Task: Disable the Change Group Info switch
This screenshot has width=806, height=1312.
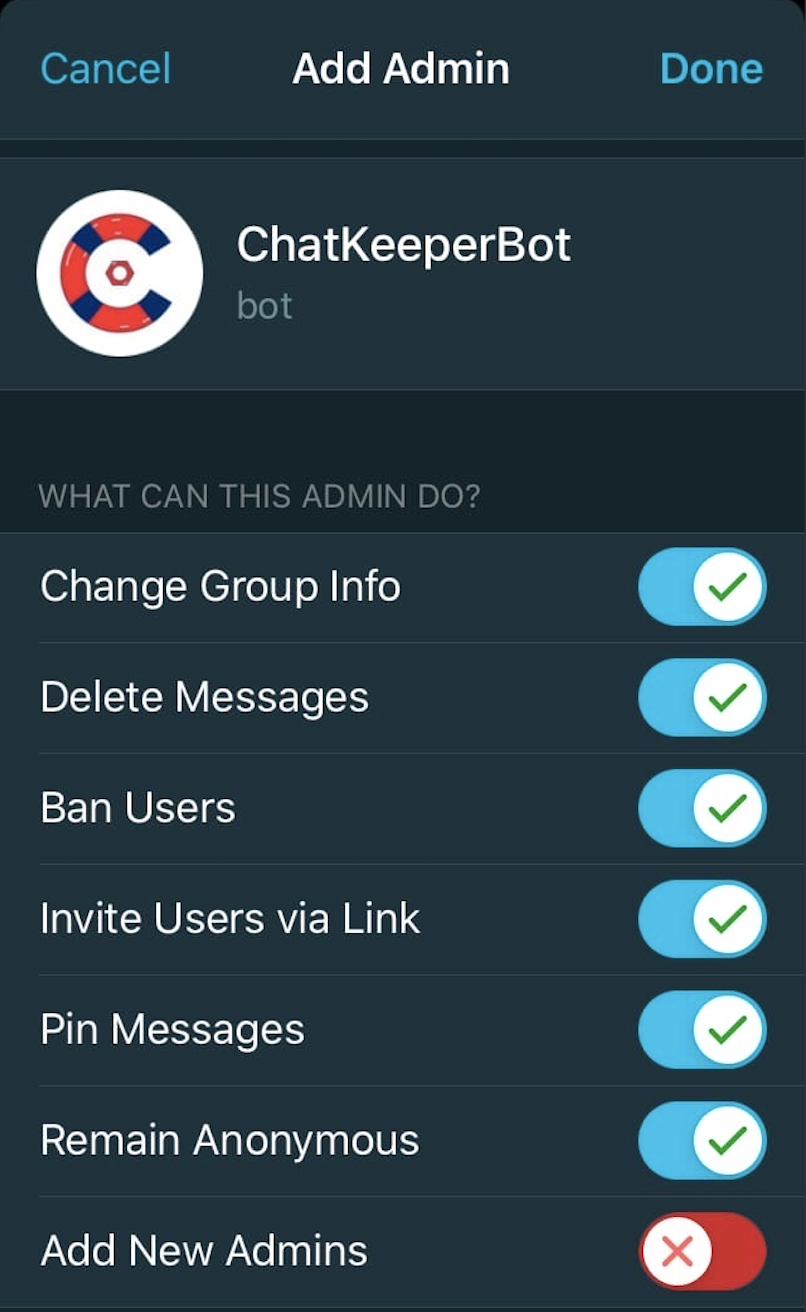Action: pyautogui.click(x=702, y=587)
